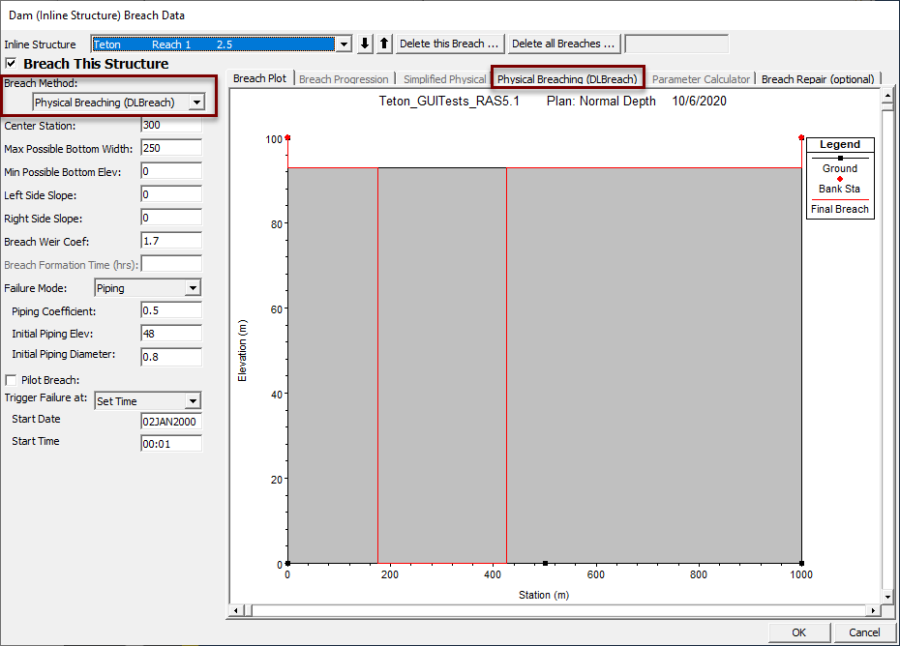Select the Breach Repair (optional) tab
The width and height of the screenshot is (900, 646).
click(x=818, y=78)
